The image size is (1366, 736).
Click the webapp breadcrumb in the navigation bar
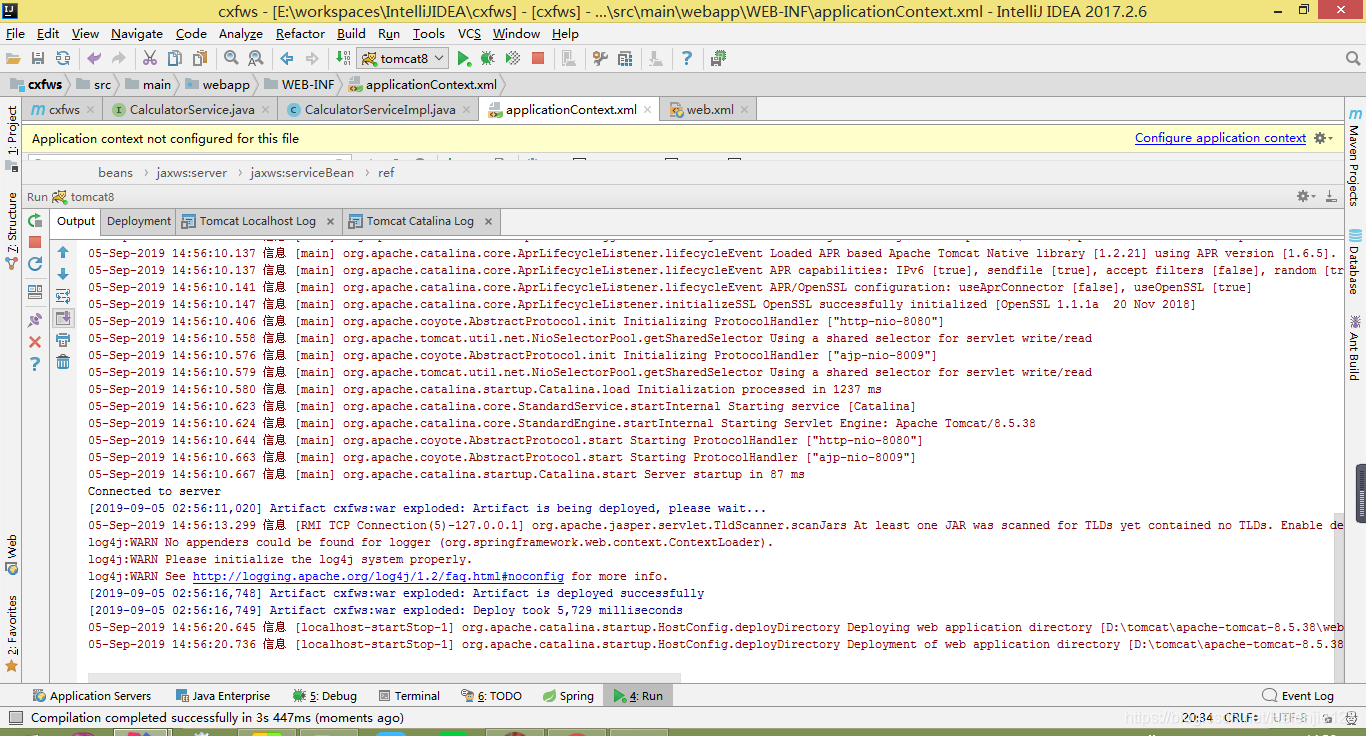(217, 85)
